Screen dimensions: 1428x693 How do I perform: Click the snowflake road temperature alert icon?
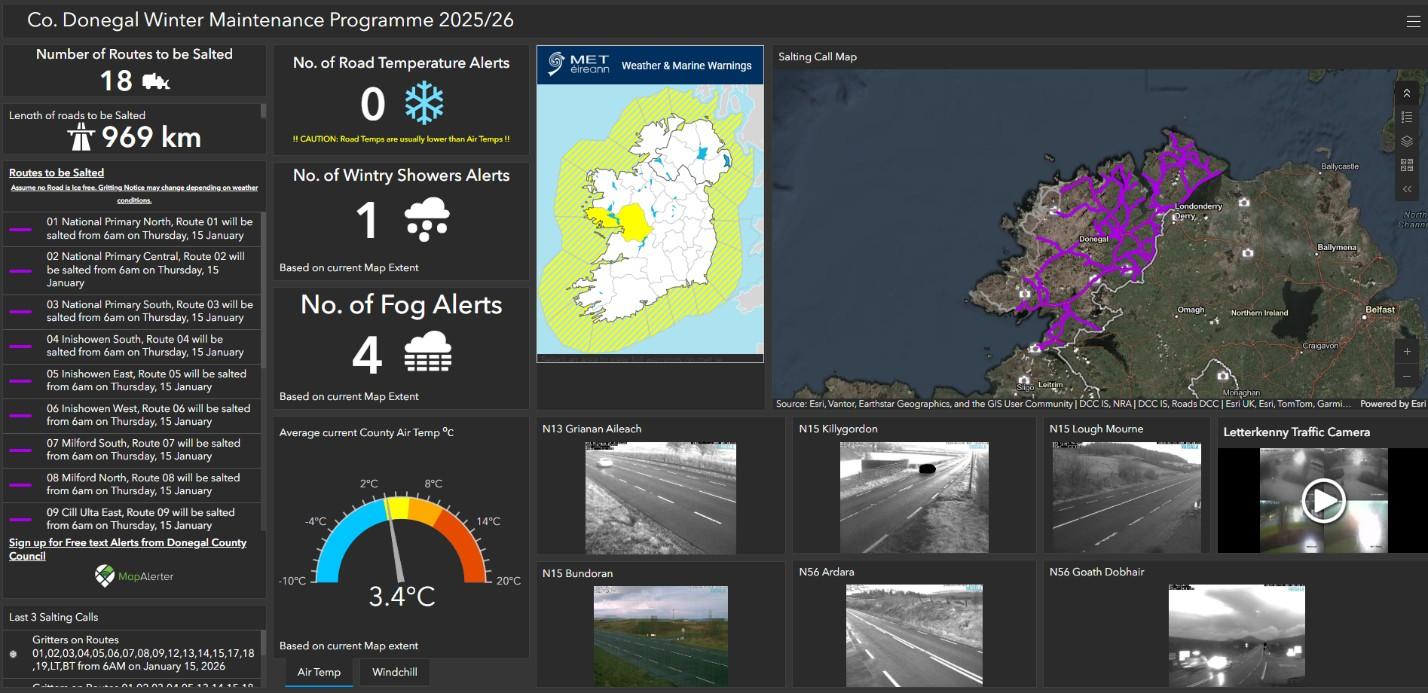tap(424, 103)
